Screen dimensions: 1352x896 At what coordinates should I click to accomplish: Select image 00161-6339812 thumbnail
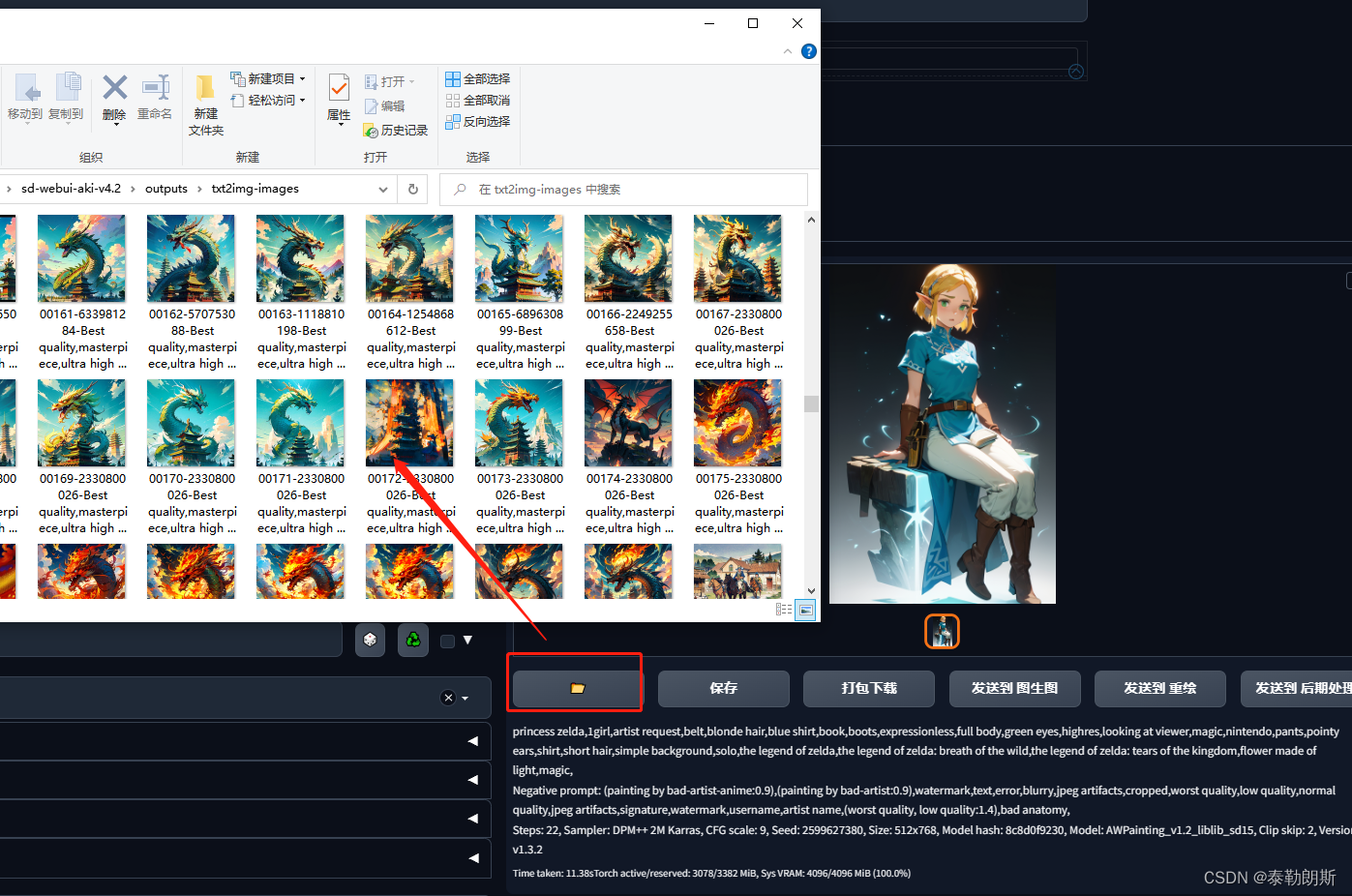click(81, 258)
